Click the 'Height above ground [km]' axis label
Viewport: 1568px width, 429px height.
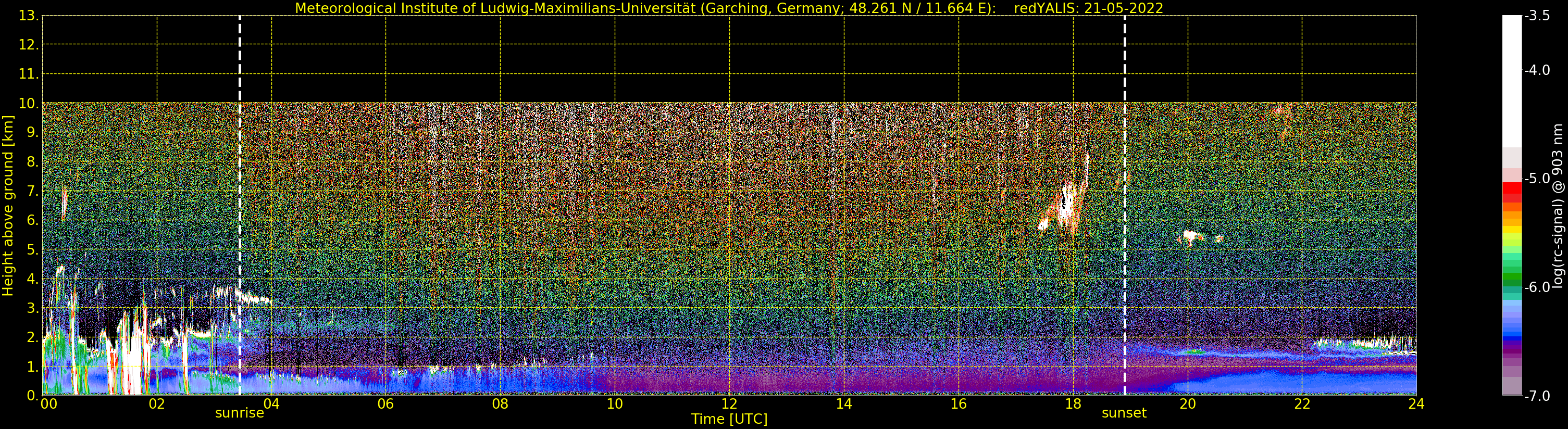(x=8, y=206)
